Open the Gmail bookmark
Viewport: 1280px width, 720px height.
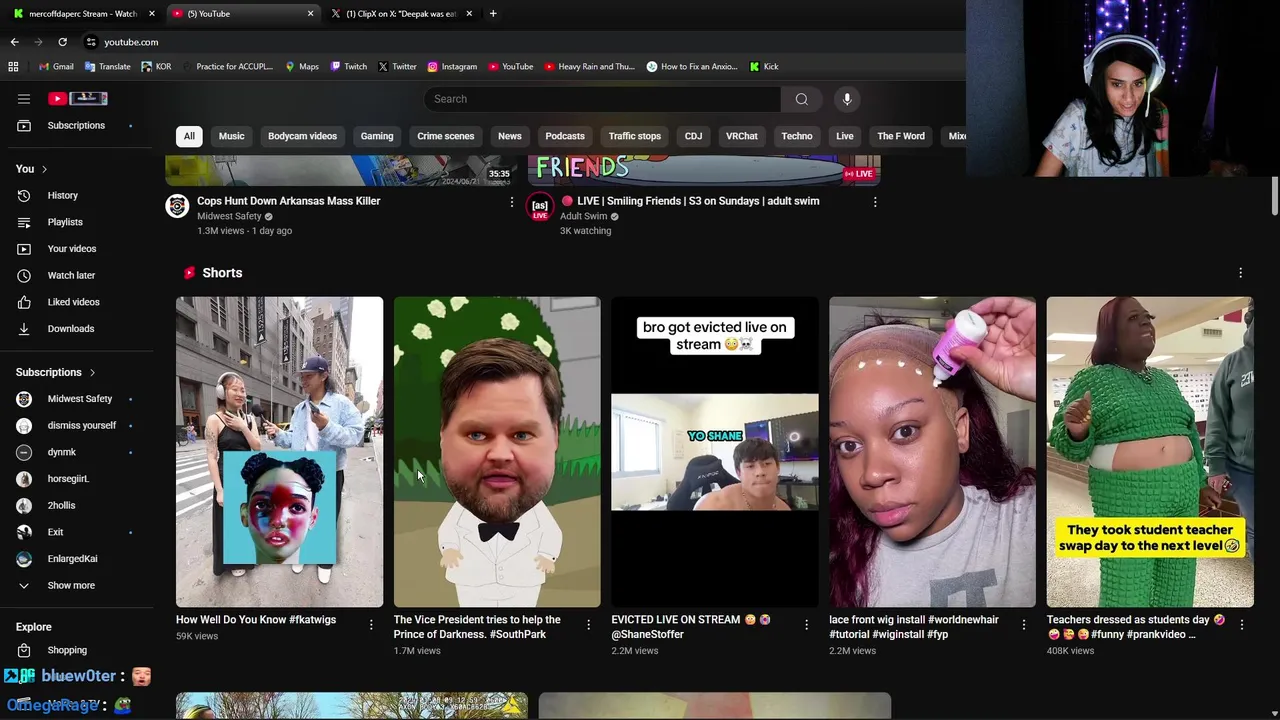click(56, 67)
